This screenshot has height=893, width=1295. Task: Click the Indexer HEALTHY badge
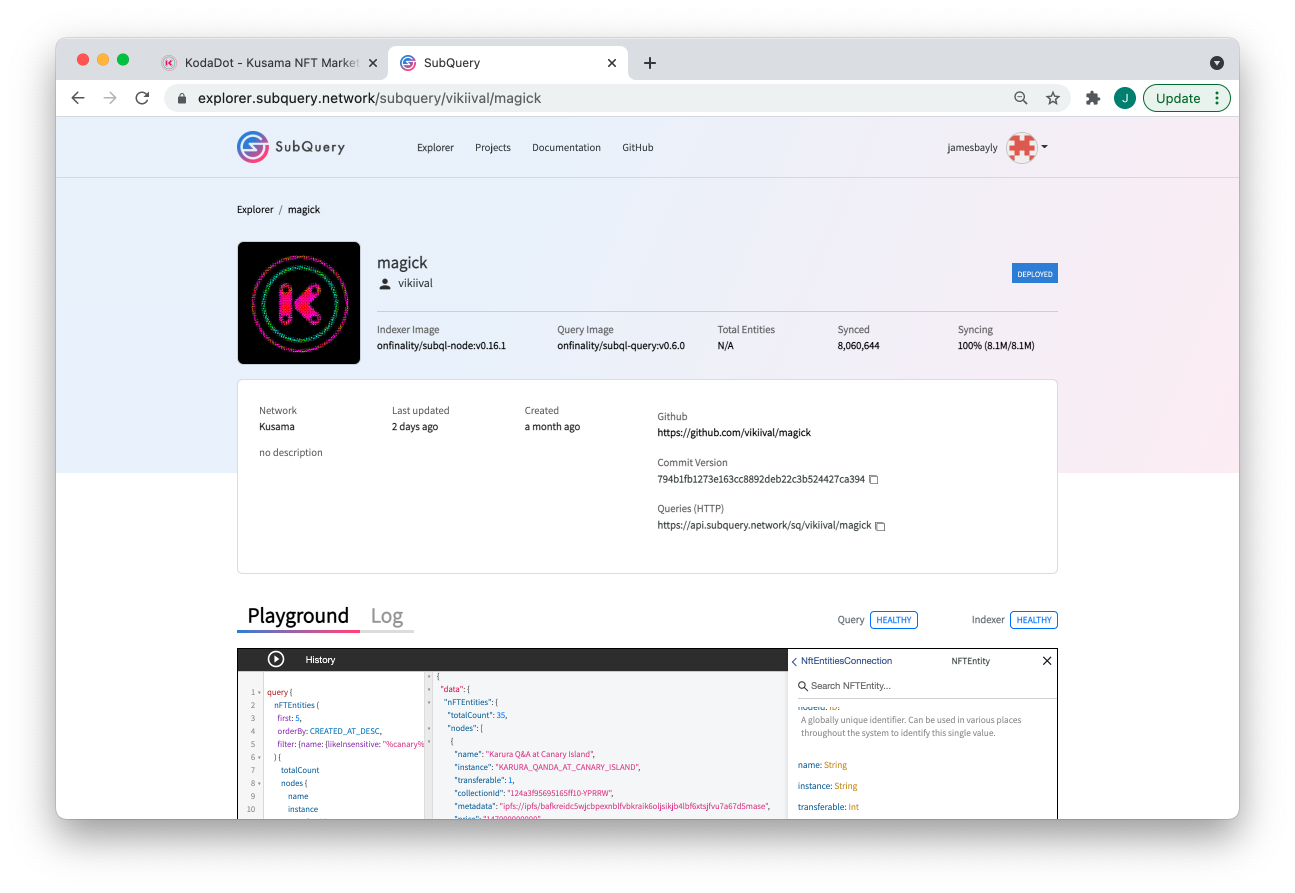click(x=1034, y=620)
